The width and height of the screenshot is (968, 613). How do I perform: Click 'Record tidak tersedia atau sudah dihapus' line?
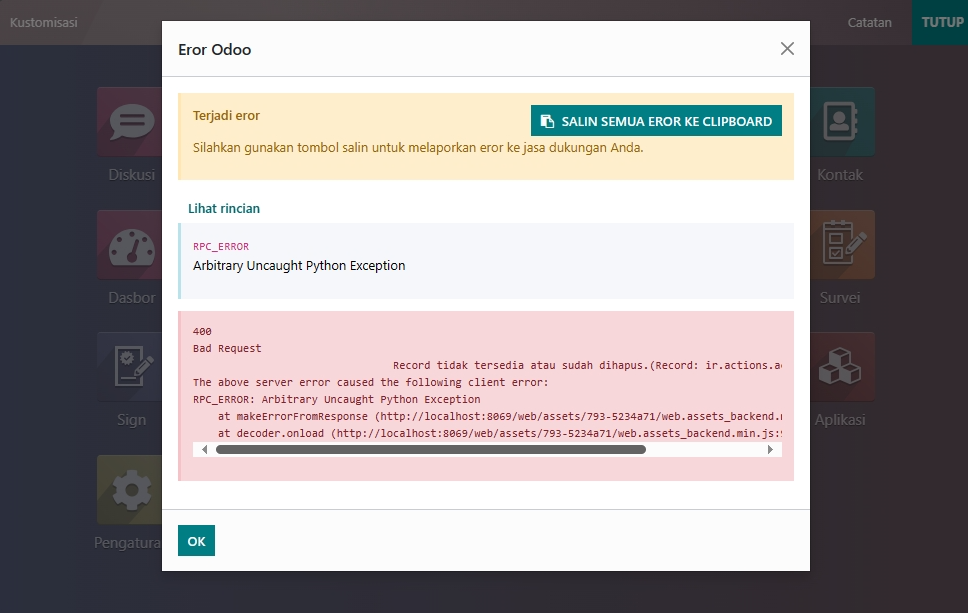[x=587, y=365]
